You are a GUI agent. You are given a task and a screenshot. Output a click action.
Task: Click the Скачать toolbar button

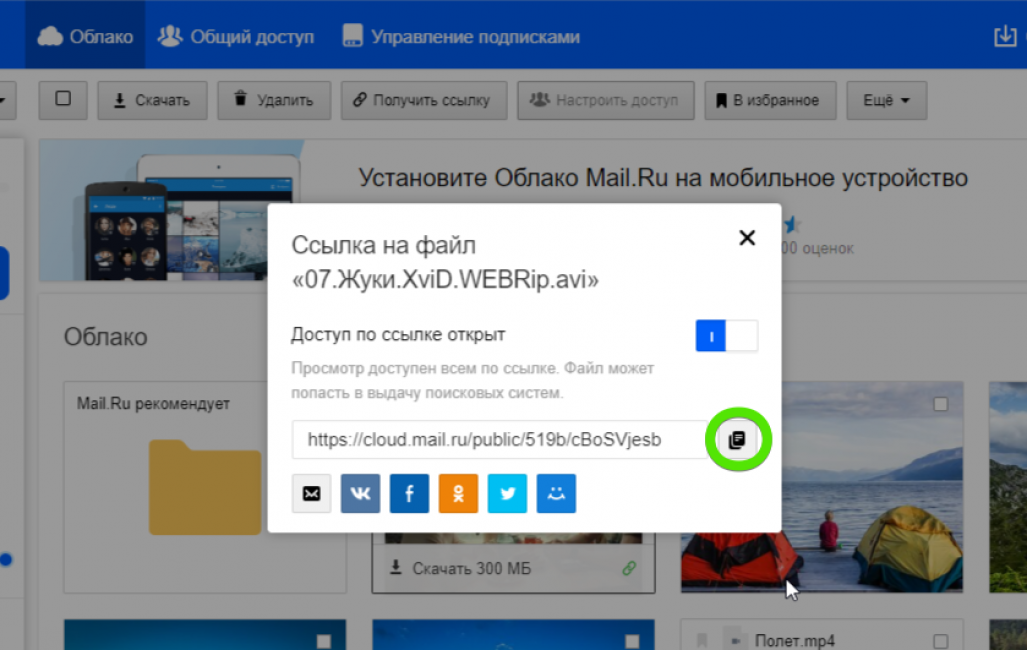[x=151, y=100]
